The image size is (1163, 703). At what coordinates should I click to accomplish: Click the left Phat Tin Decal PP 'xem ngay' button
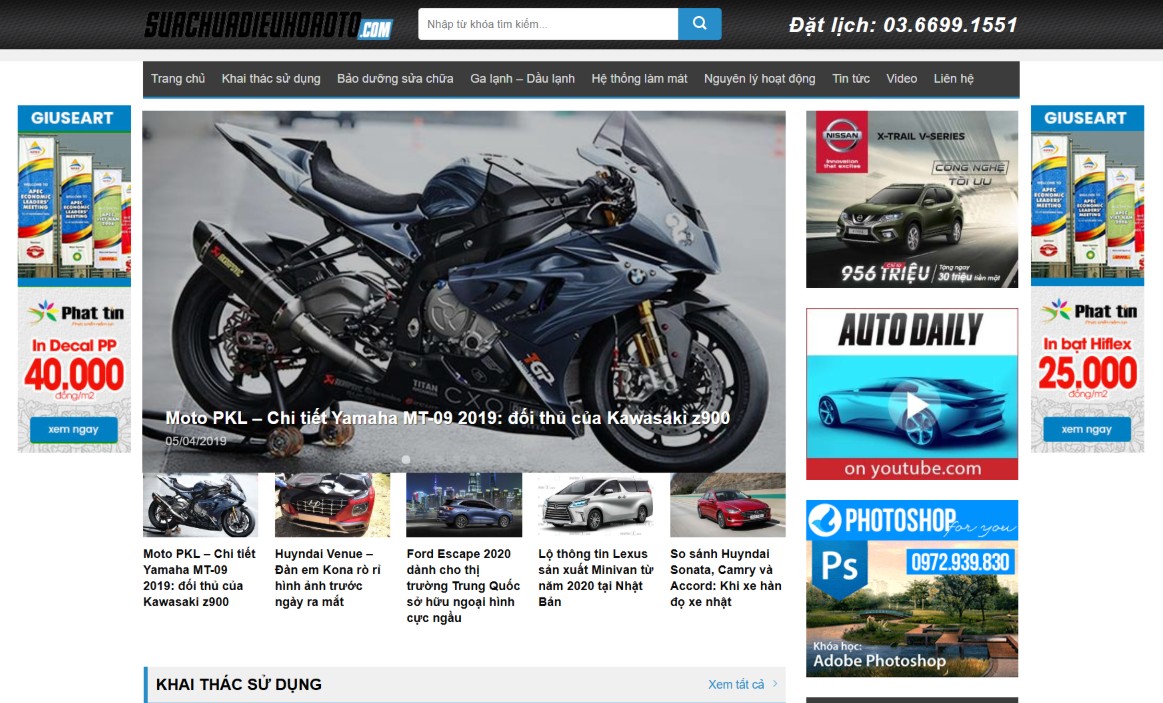[74, 429]
